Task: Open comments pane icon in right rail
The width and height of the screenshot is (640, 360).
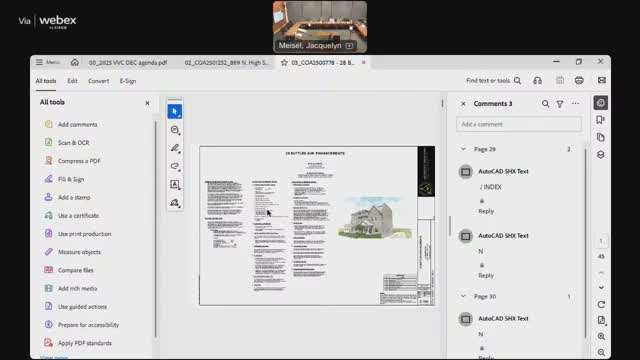Action: (600, 103)
